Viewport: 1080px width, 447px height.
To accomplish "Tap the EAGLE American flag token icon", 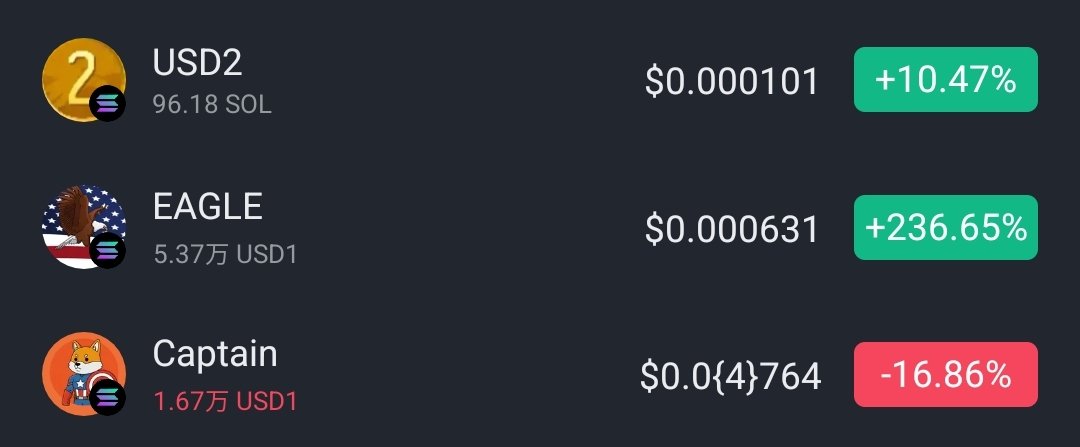I will point(83,227).
